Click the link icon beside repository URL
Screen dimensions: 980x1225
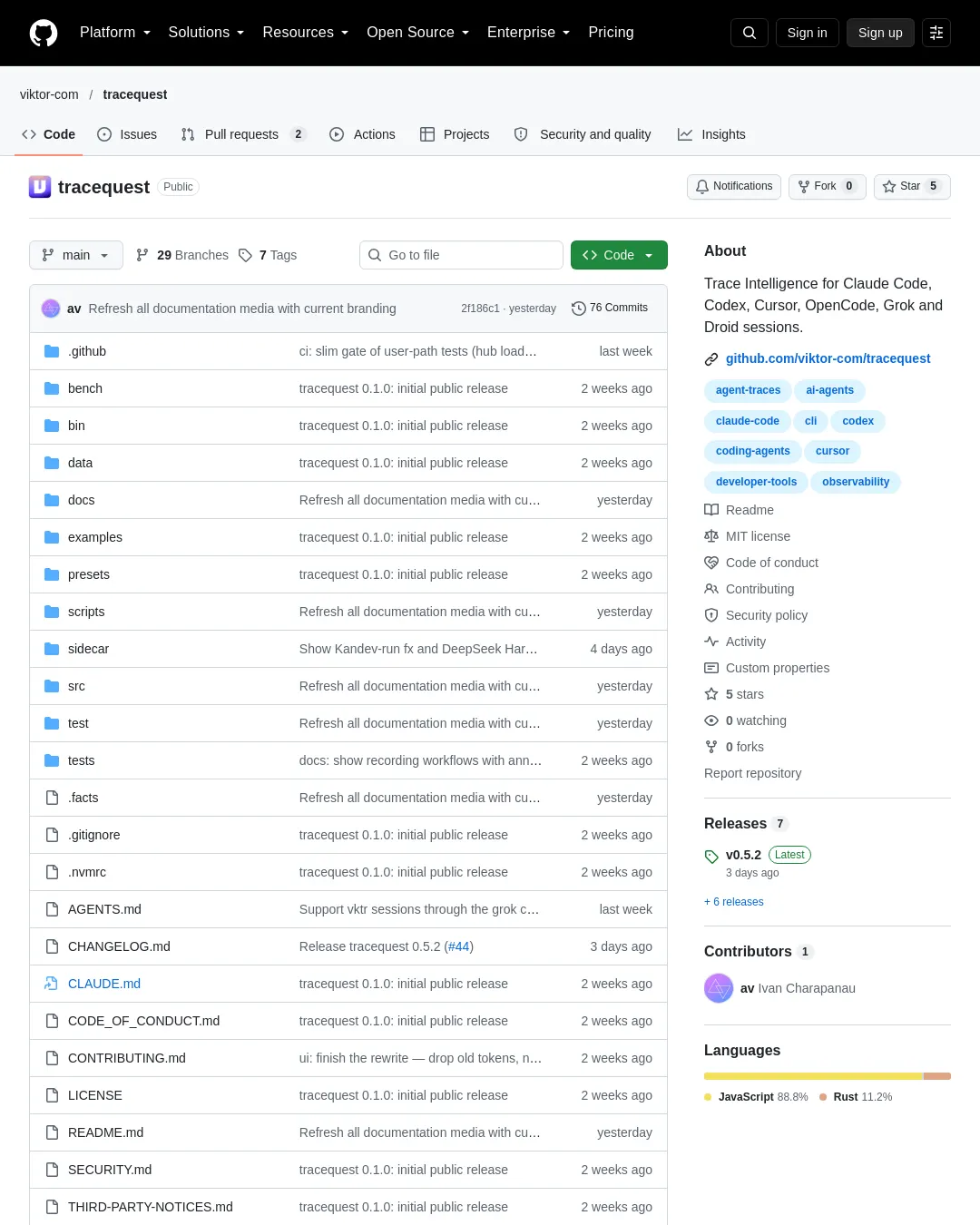(x=711, y=359)
